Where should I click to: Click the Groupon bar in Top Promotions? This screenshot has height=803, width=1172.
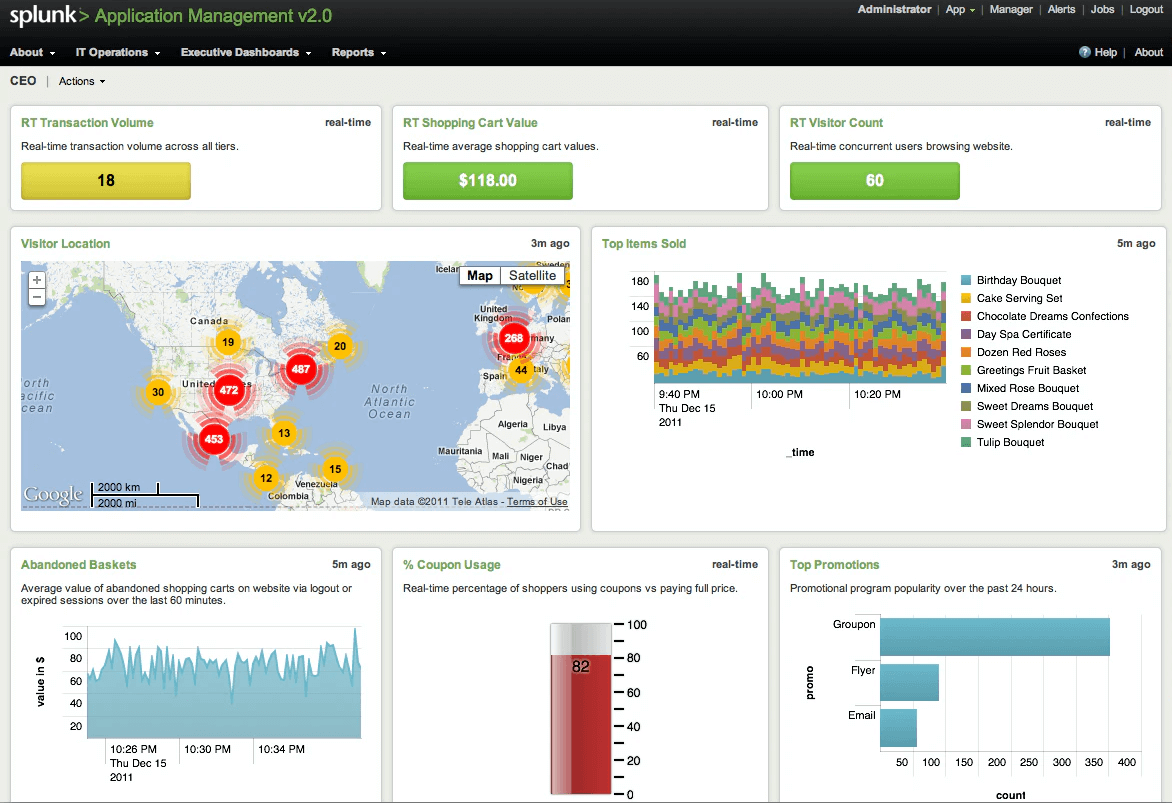[x=994, y=637]
